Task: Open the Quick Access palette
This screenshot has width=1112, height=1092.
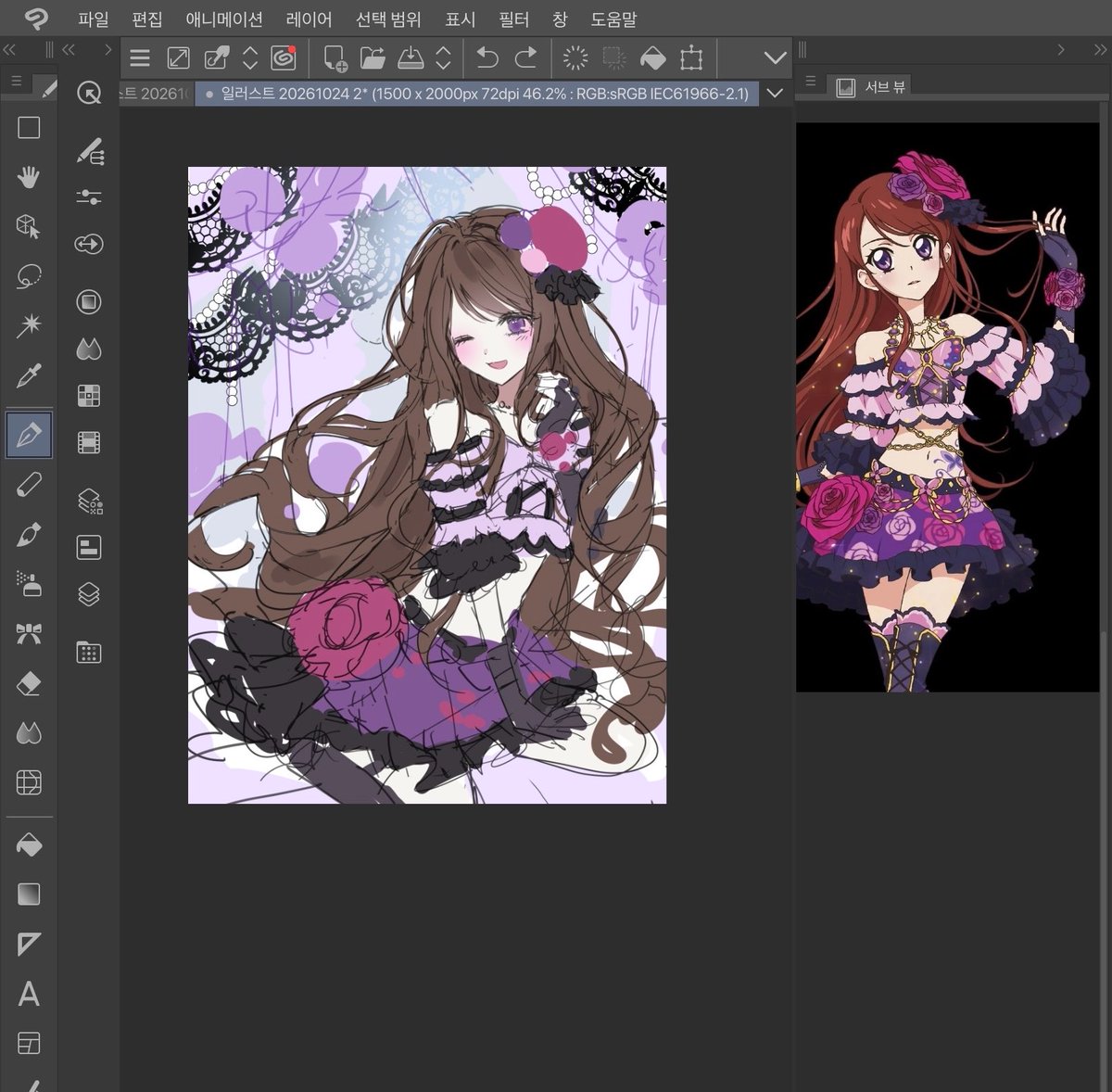Action: 89,93
